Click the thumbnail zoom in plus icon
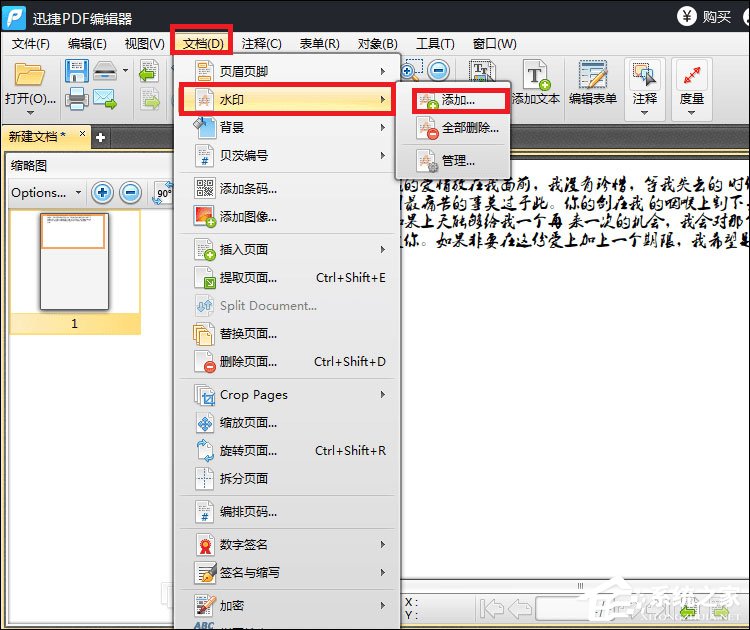 pyautogui.click(x=102, y=193)
